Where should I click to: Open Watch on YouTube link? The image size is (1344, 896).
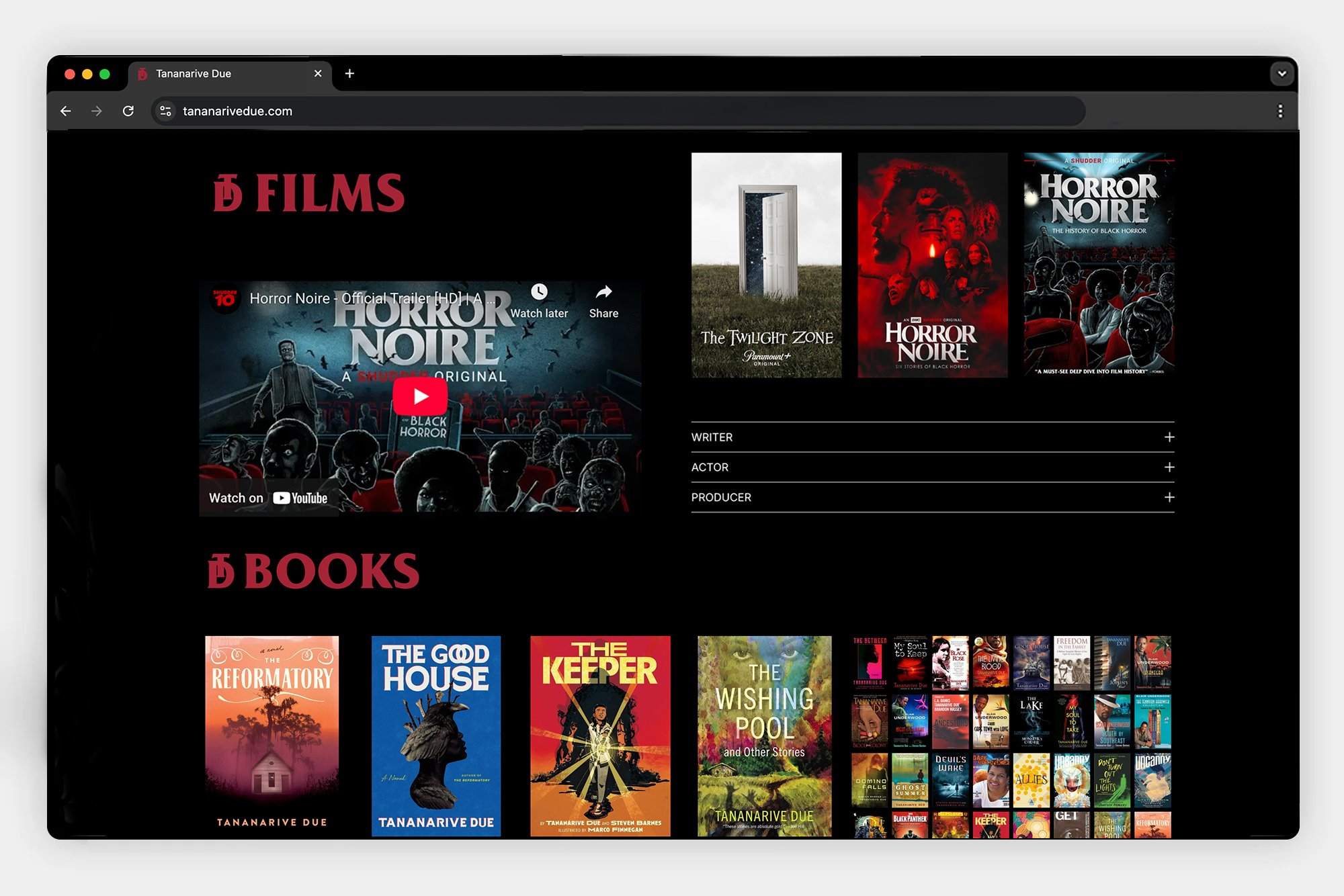[x=268, y=498]
